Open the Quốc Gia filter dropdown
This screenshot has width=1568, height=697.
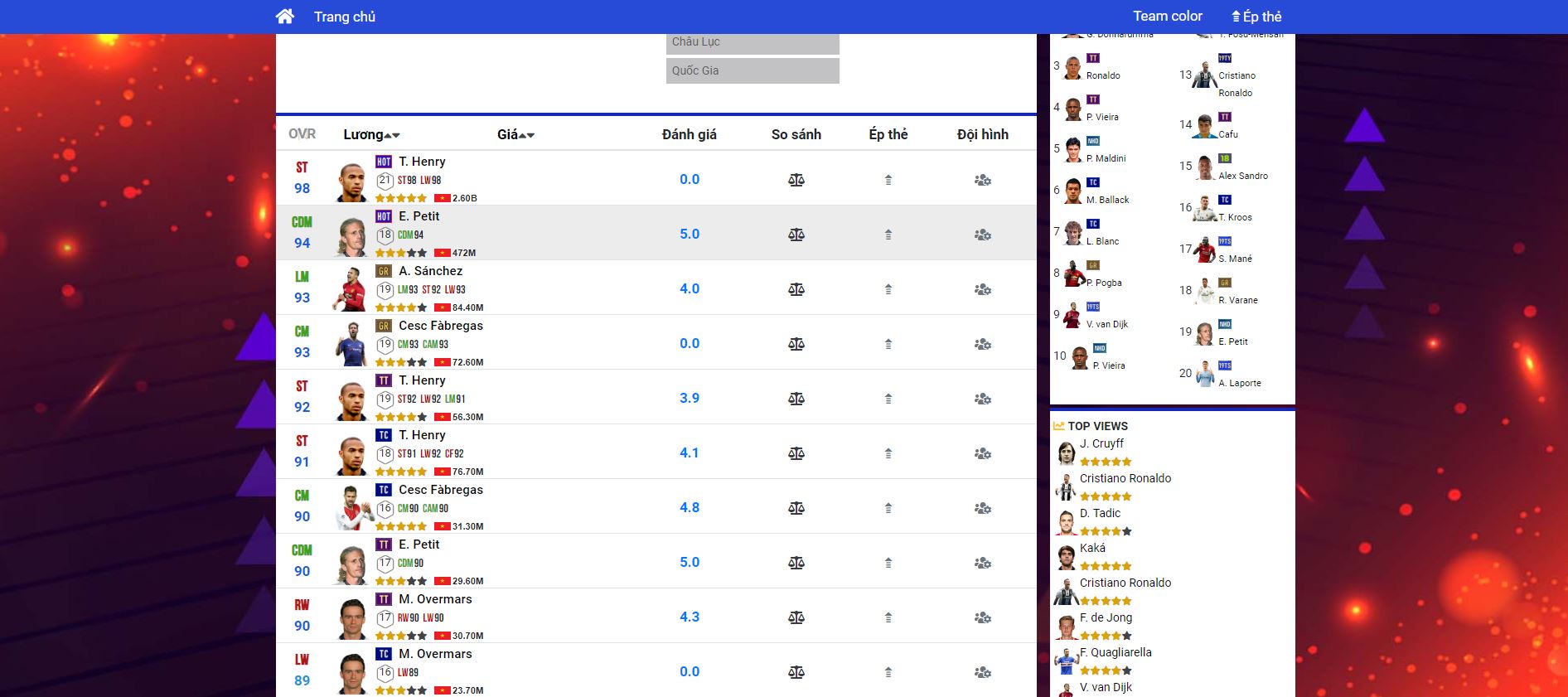(x=752, y=70)
